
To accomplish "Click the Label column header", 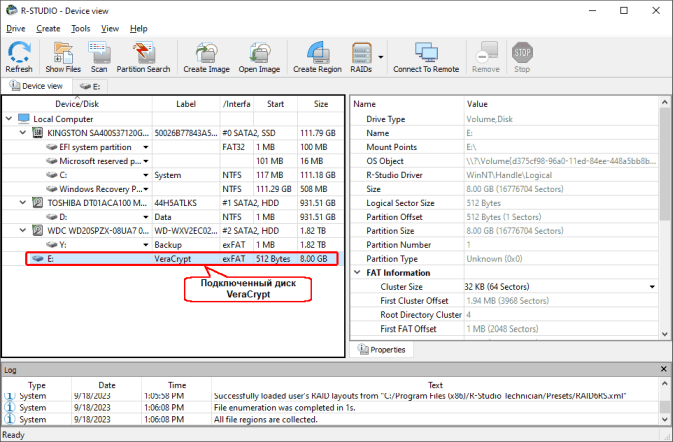I will [x=186, y=104].
